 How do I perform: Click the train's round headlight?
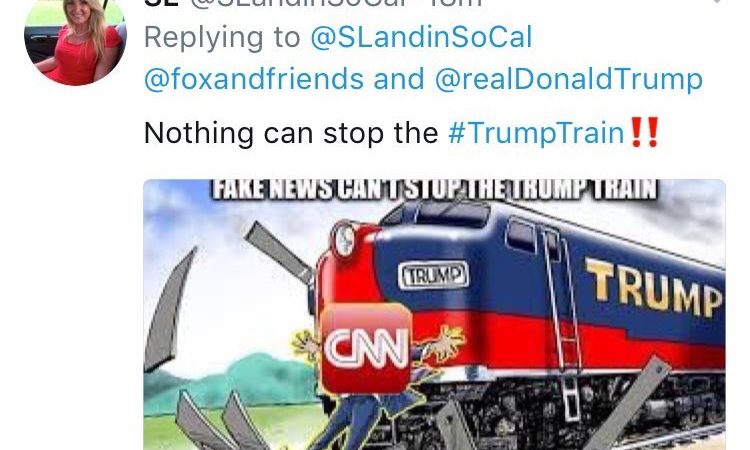click(x=344, y=241)
